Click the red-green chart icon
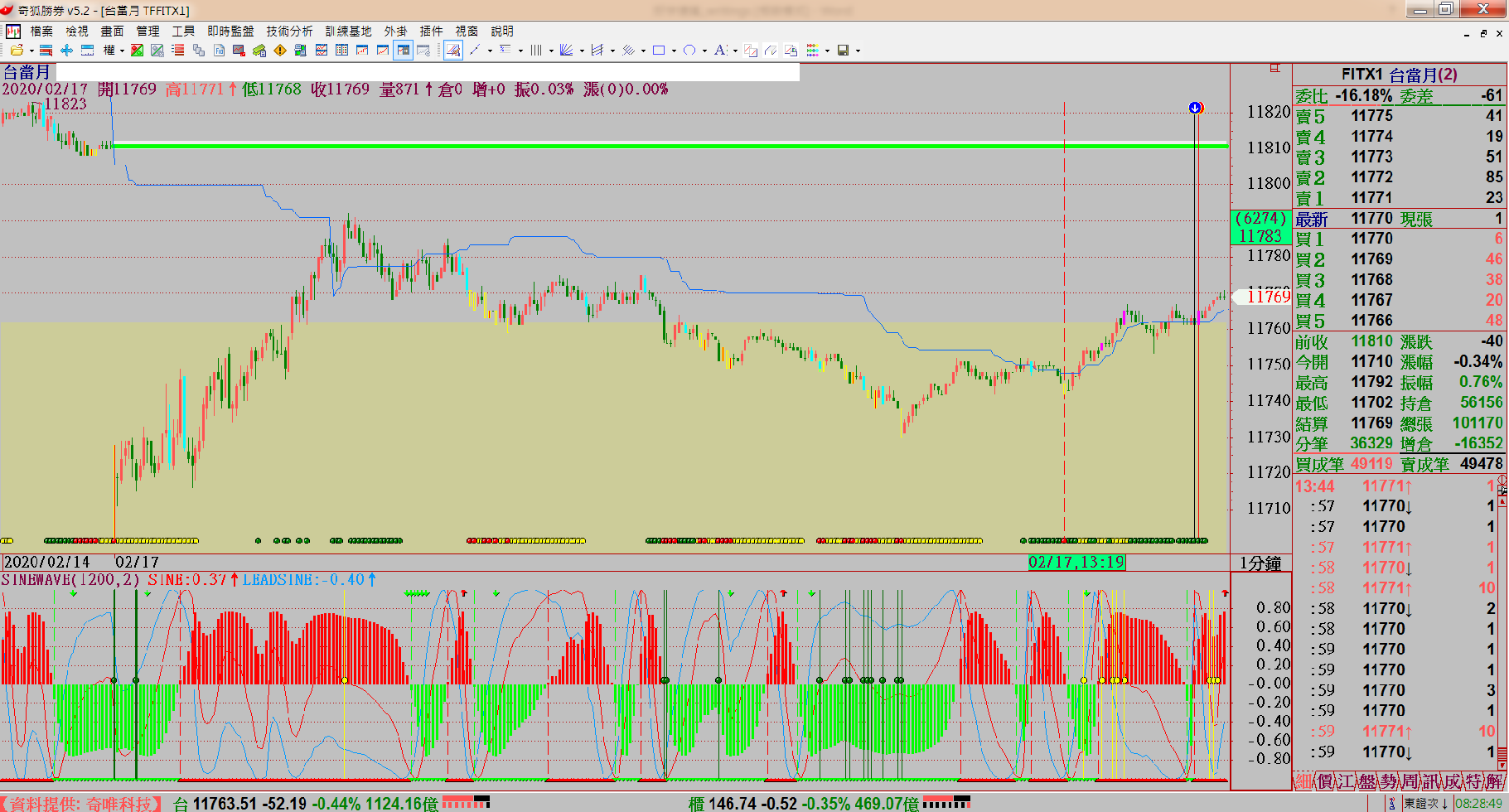1509x812 pixels. click(137, 51)
